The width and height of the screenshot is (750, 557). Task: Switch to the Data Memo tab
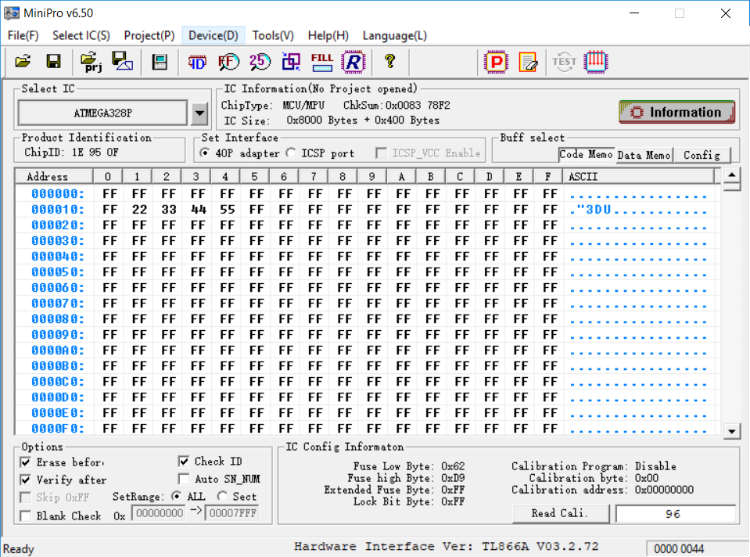644,155
